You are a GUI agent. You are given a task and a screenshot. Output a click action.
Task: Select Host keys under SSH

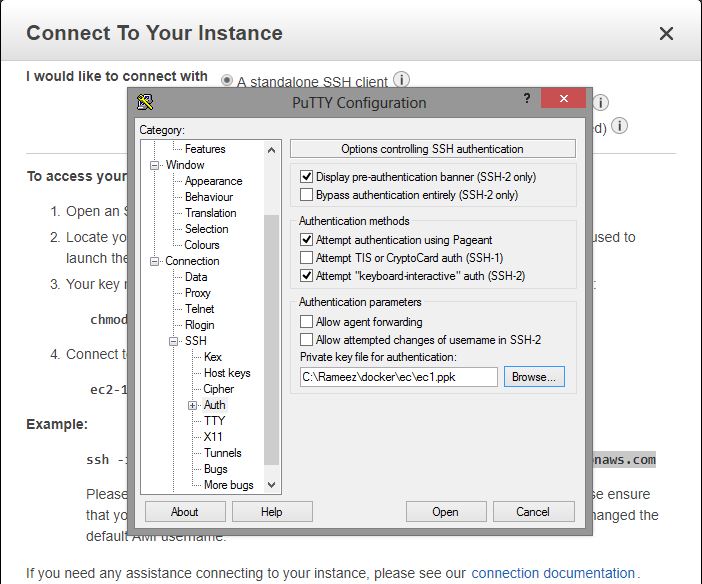click(227, 373)
